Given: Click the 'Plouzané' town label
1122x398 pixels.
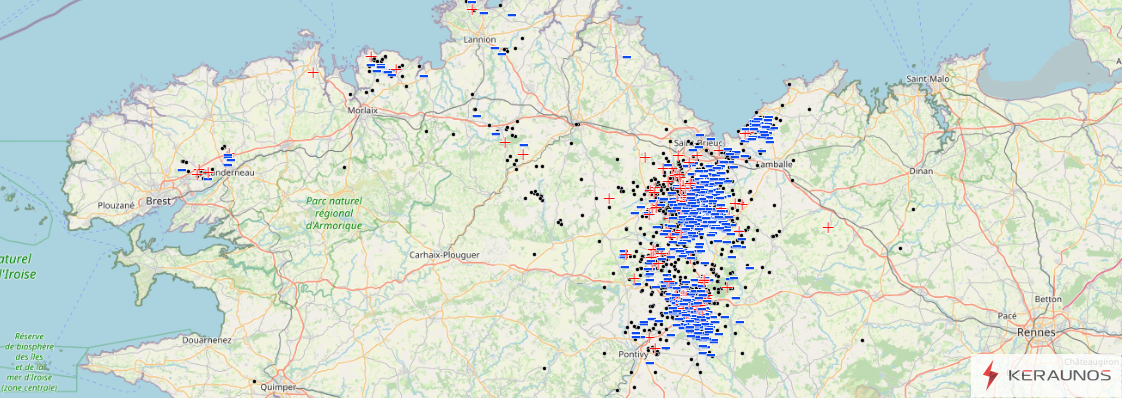Looking at the screenshot, I should point(116,205).
